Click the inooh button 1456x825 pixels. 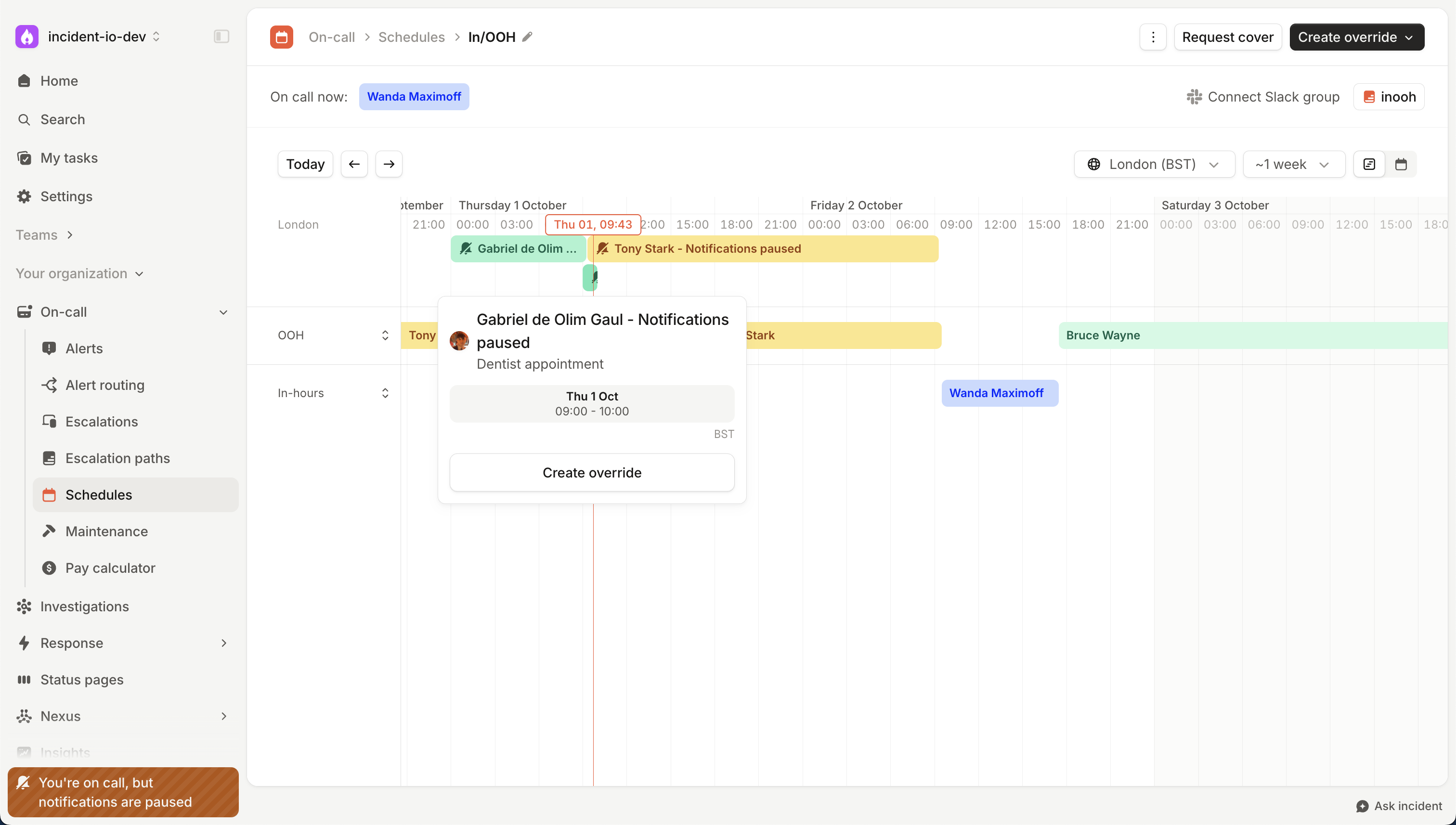coord(1389,97)
